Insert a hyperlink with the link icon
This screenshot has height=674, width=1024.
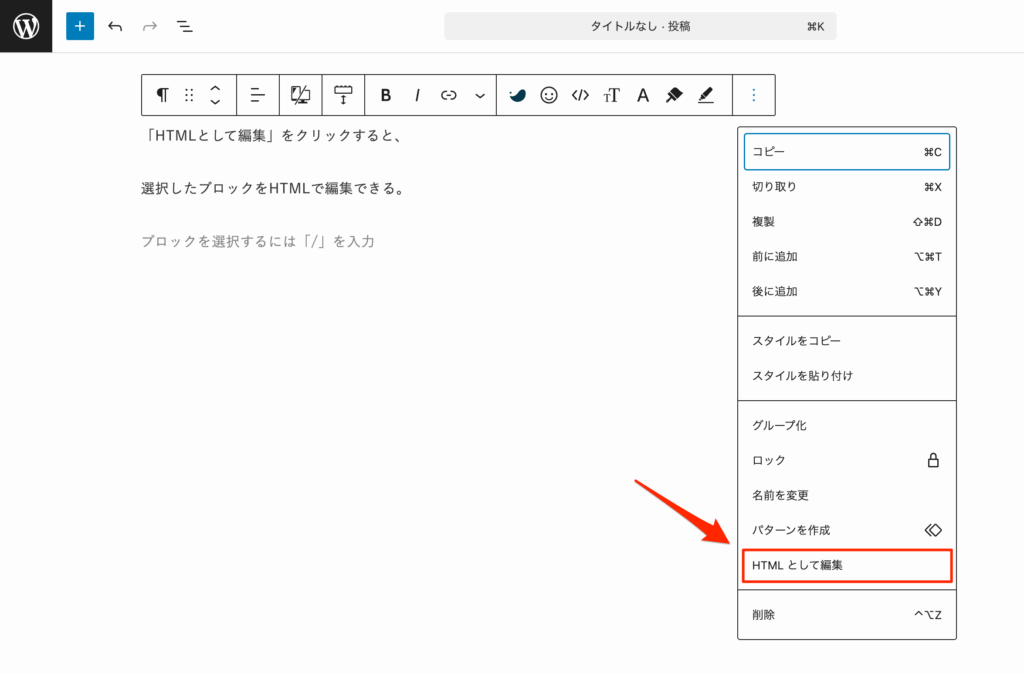point(447,94)
